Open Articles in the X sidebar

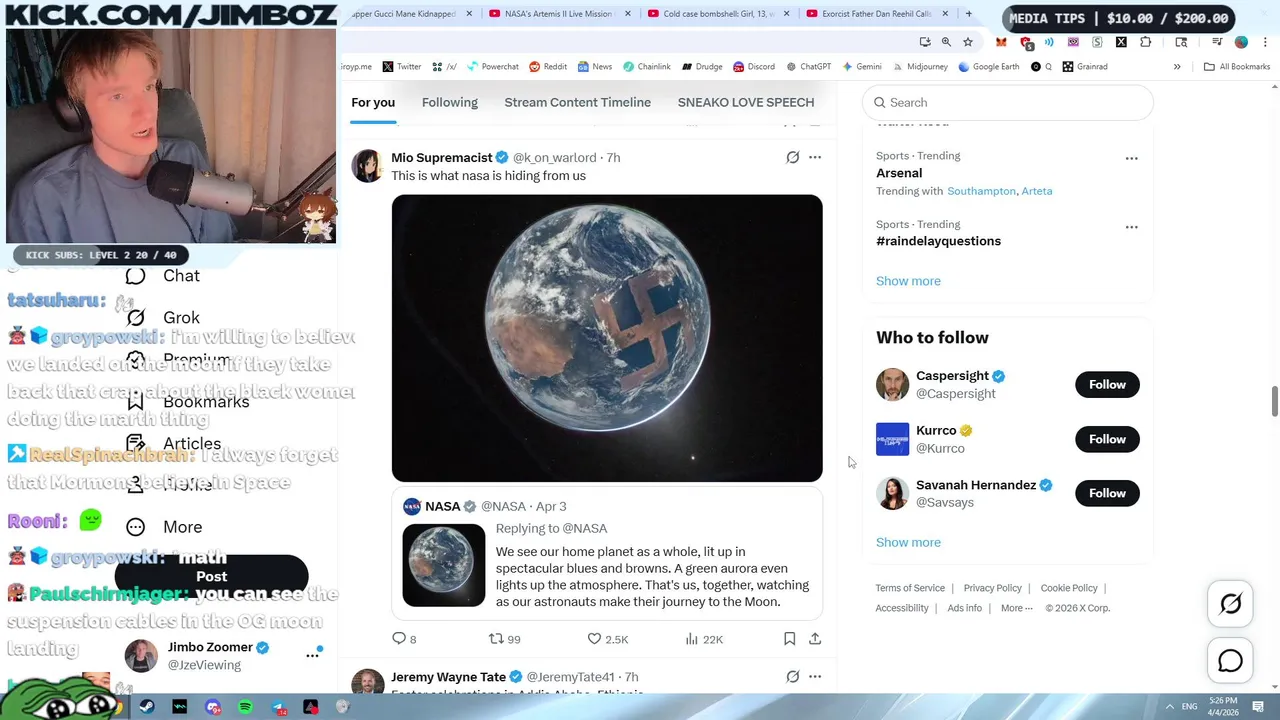(x=174, y=444)
